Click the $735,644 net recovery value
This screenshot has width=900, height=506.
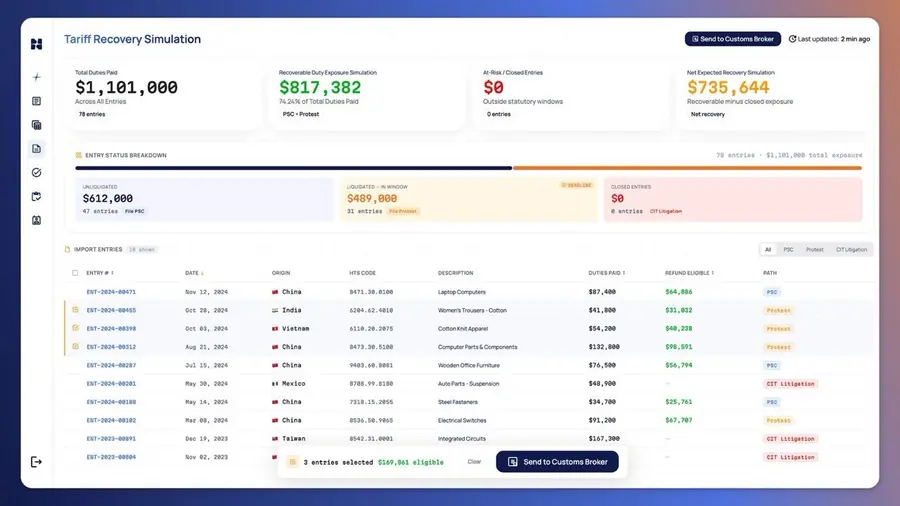tap(728, 88)
